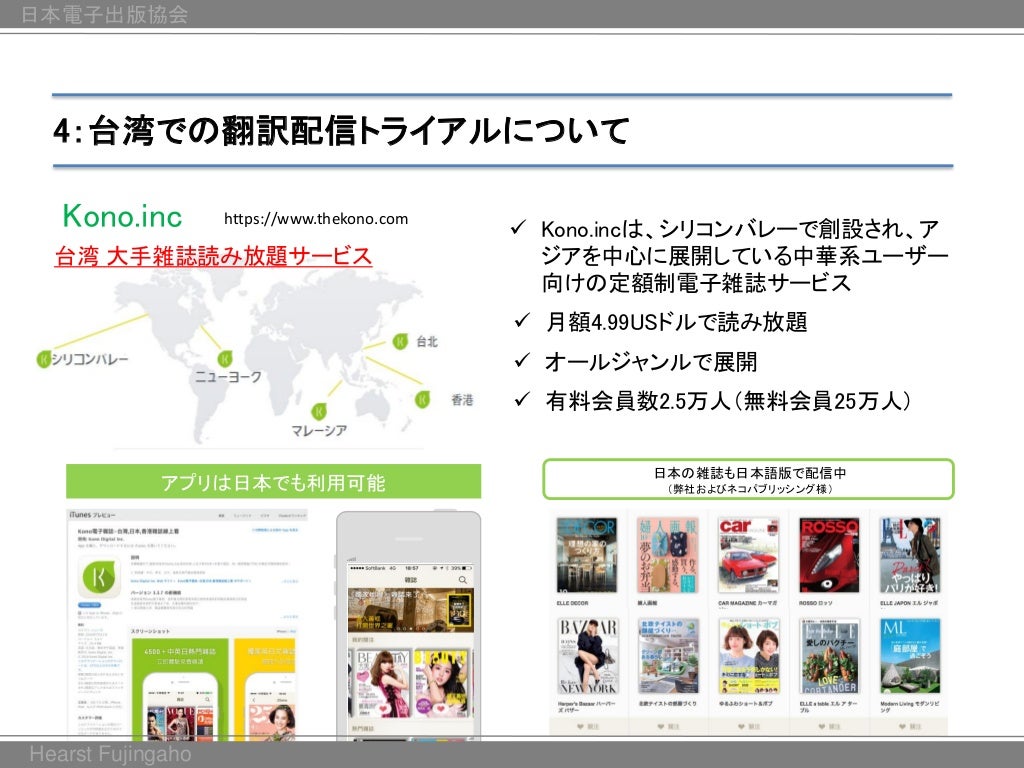Click the New York (ニューヨーク) Kono map marker
This screenshot has width=1024, height=768.
point(225,358)
